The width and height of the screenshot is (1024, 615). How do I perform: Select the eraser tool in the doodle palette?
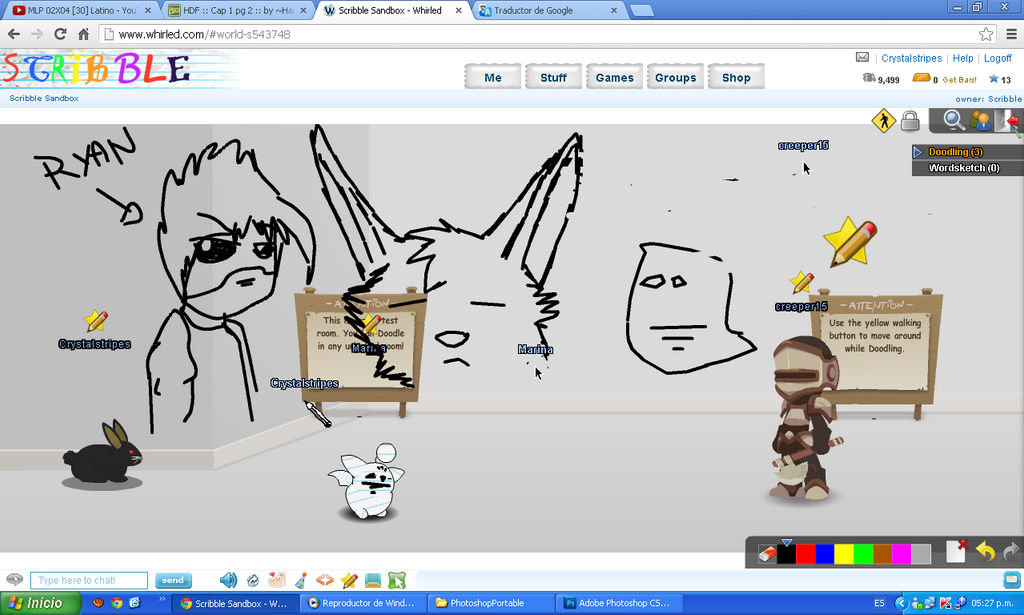point(767,554)
